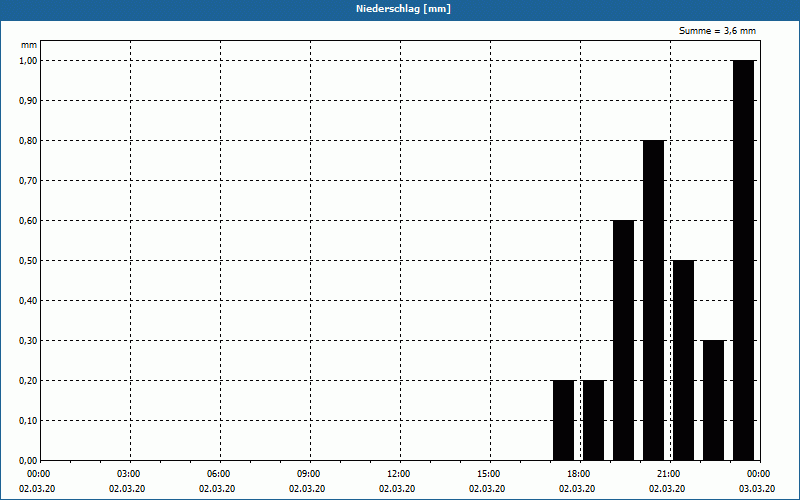The width and height of the screenshot is (800, 500).
Task: Click the 0,60 mm precipitation bar
Action: [x=623, y=340]
